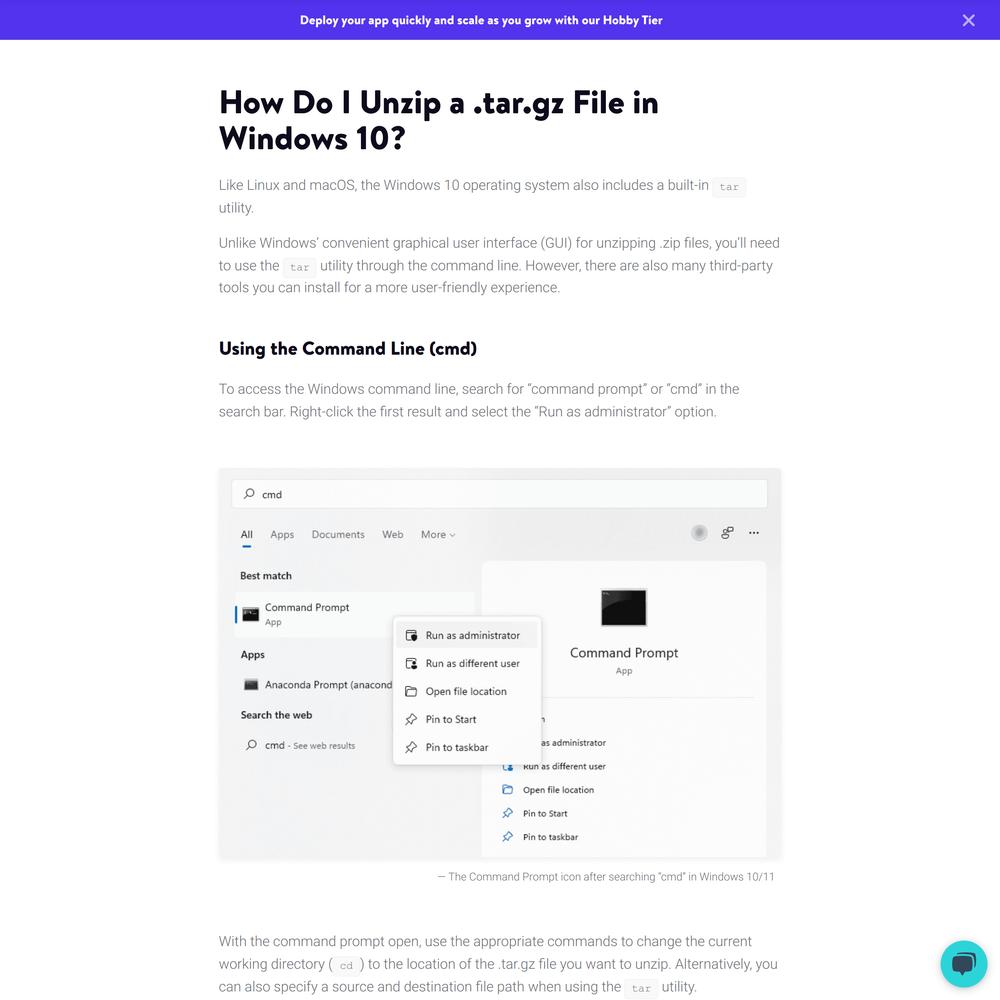The image size is (1000, 1000).
Task: Click the Hobby Tier banner message
Action: (481, 20)
